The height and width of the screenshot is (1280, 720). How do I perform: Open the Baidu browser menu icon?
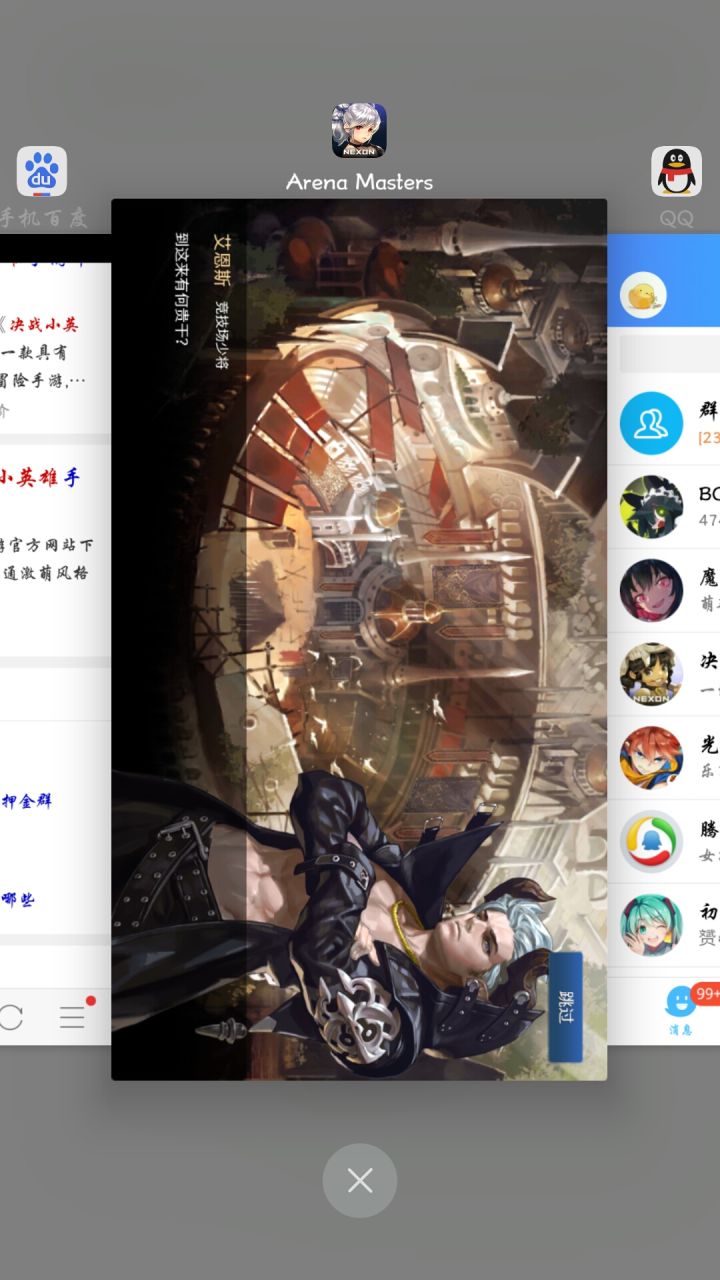(x=73, y=1018)
